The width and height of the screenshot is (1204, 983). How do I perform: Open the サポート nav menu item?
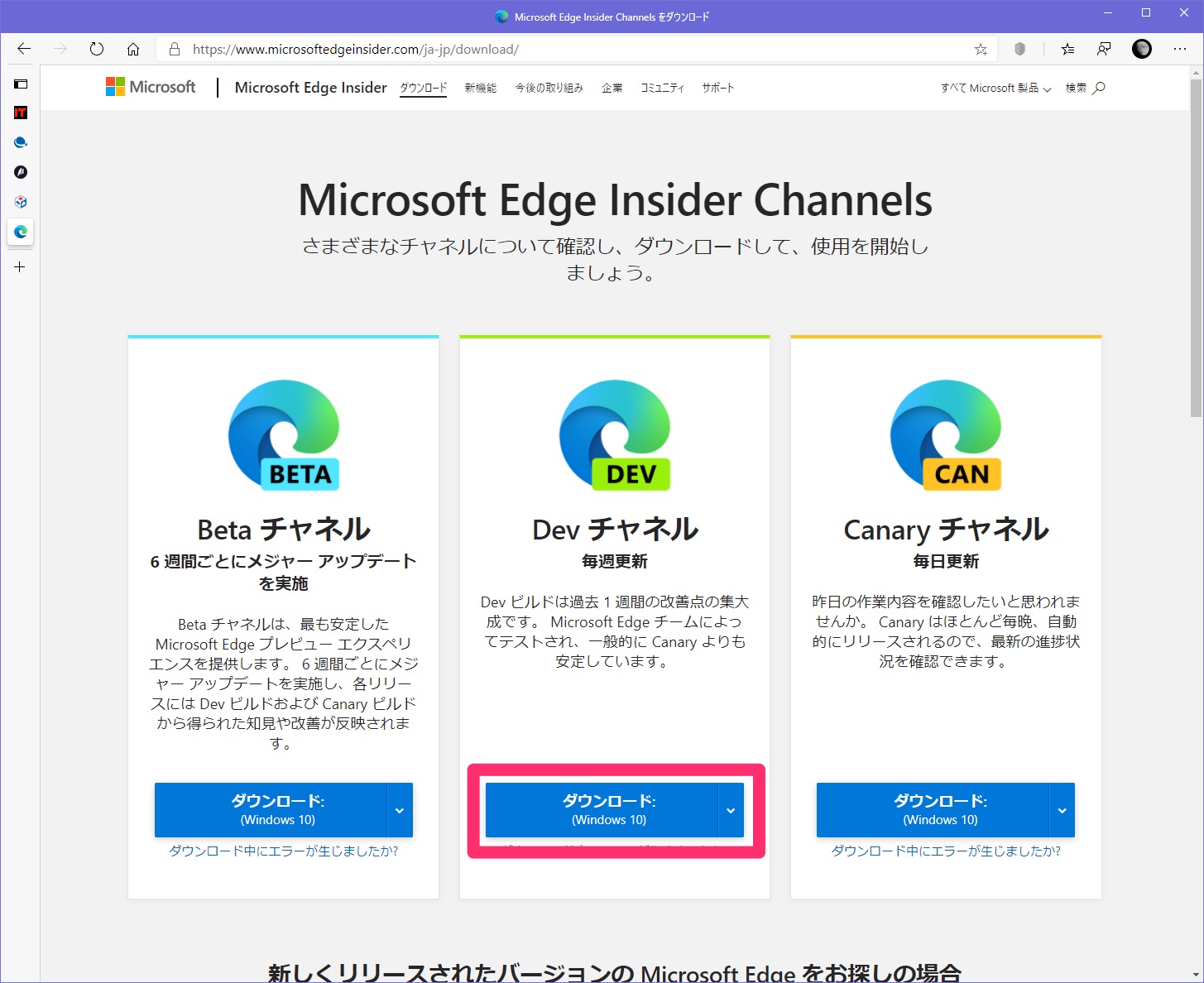pyautogui.click(x=717, y=88)
